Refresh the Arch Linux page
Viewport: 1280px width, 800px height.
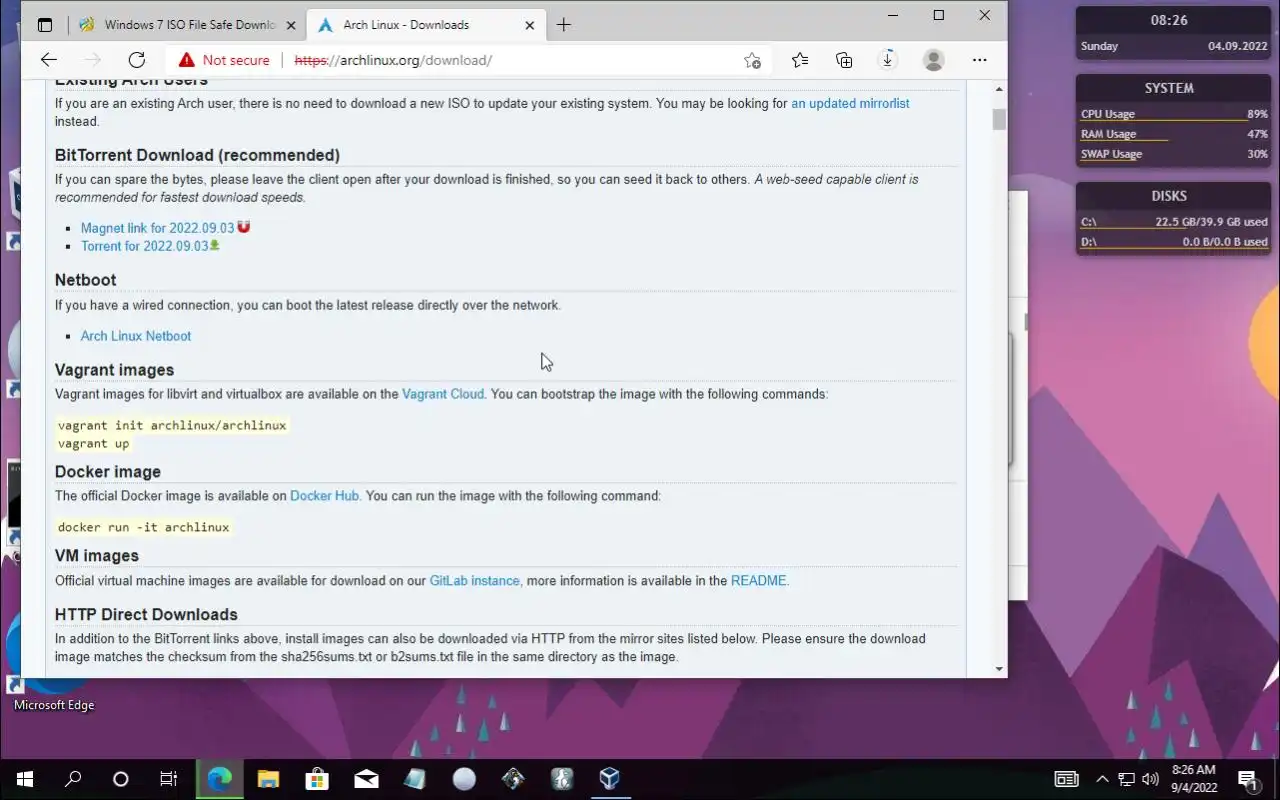(137, 60)
